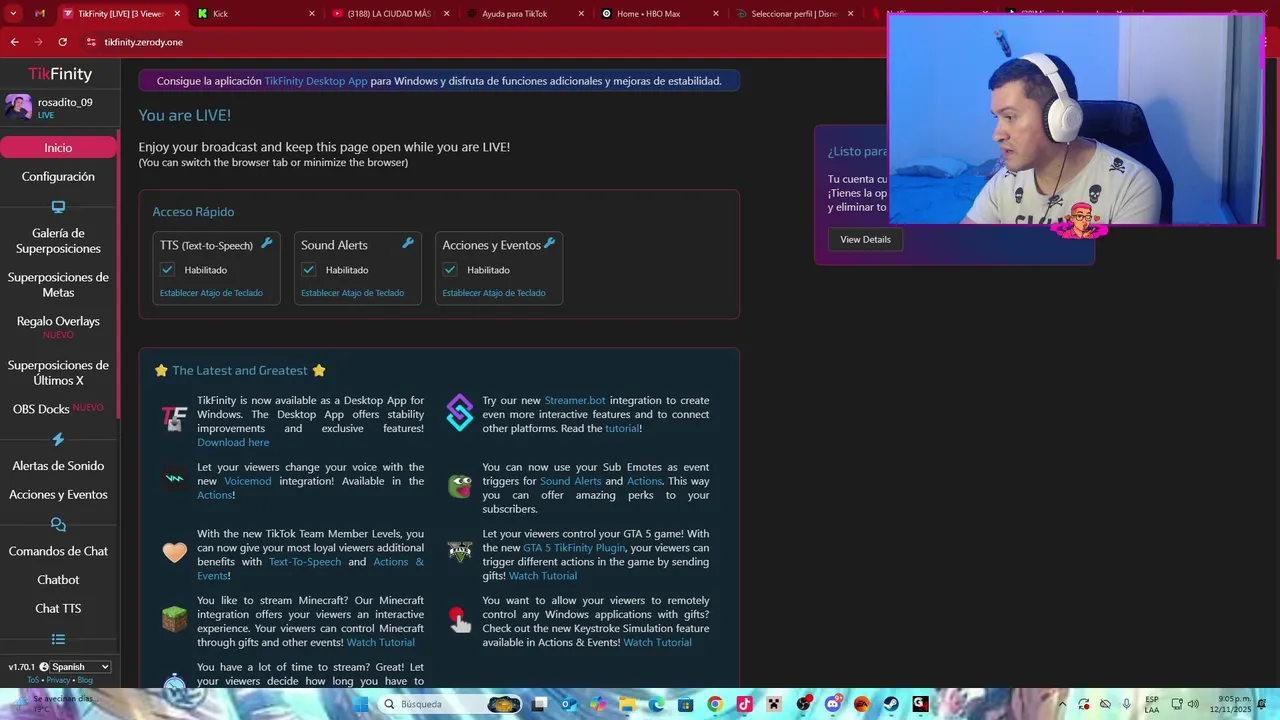Click the Text-To-Speech link
Screen dimensions: 1280x720
305,562
